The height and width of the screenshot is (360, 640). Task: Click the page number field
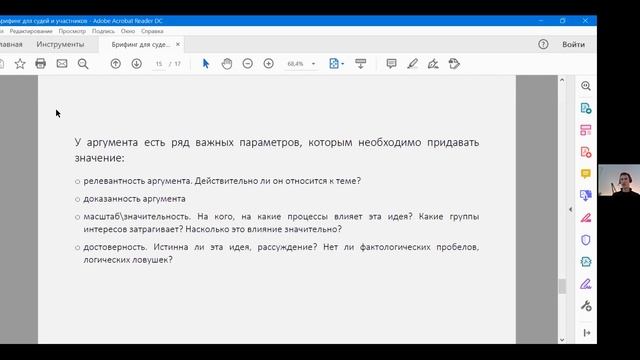pos(159,64)
